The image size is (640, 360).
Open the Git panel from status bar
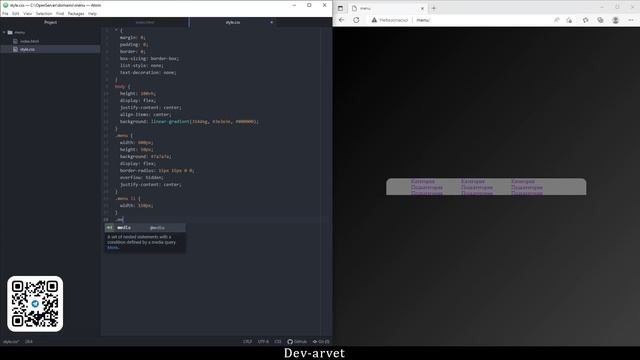[x=321, y=342]
